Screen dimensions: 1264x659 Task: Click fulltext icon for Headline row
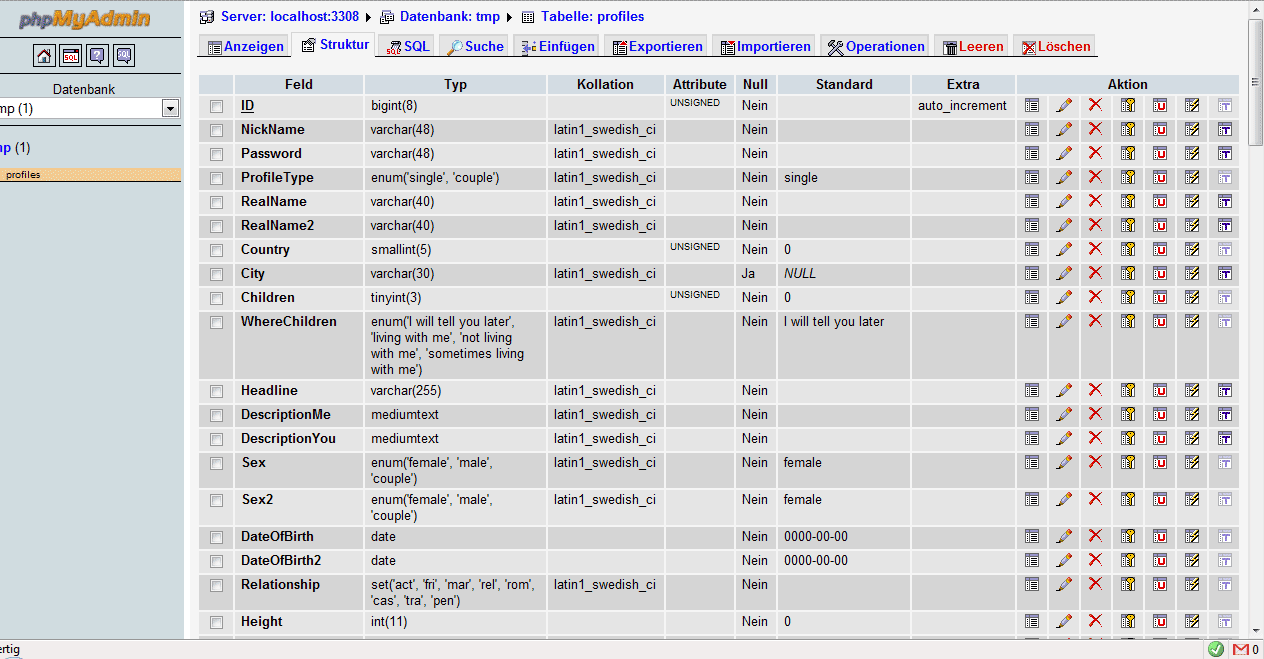coord(1224,391)
